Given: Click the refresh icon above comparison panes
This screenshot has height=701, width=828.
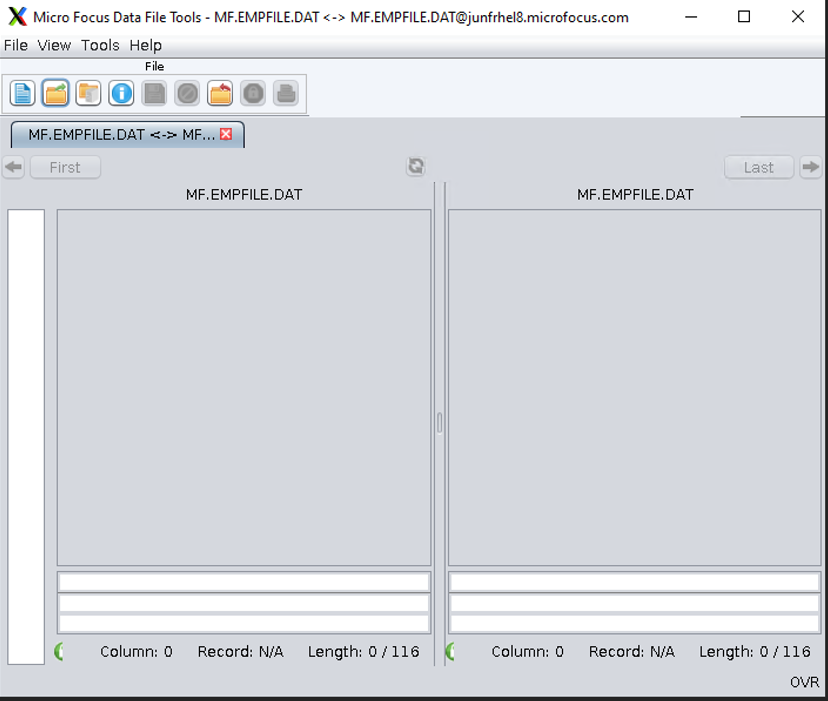Looking at the screenshot, I should [x=416, y=167].
